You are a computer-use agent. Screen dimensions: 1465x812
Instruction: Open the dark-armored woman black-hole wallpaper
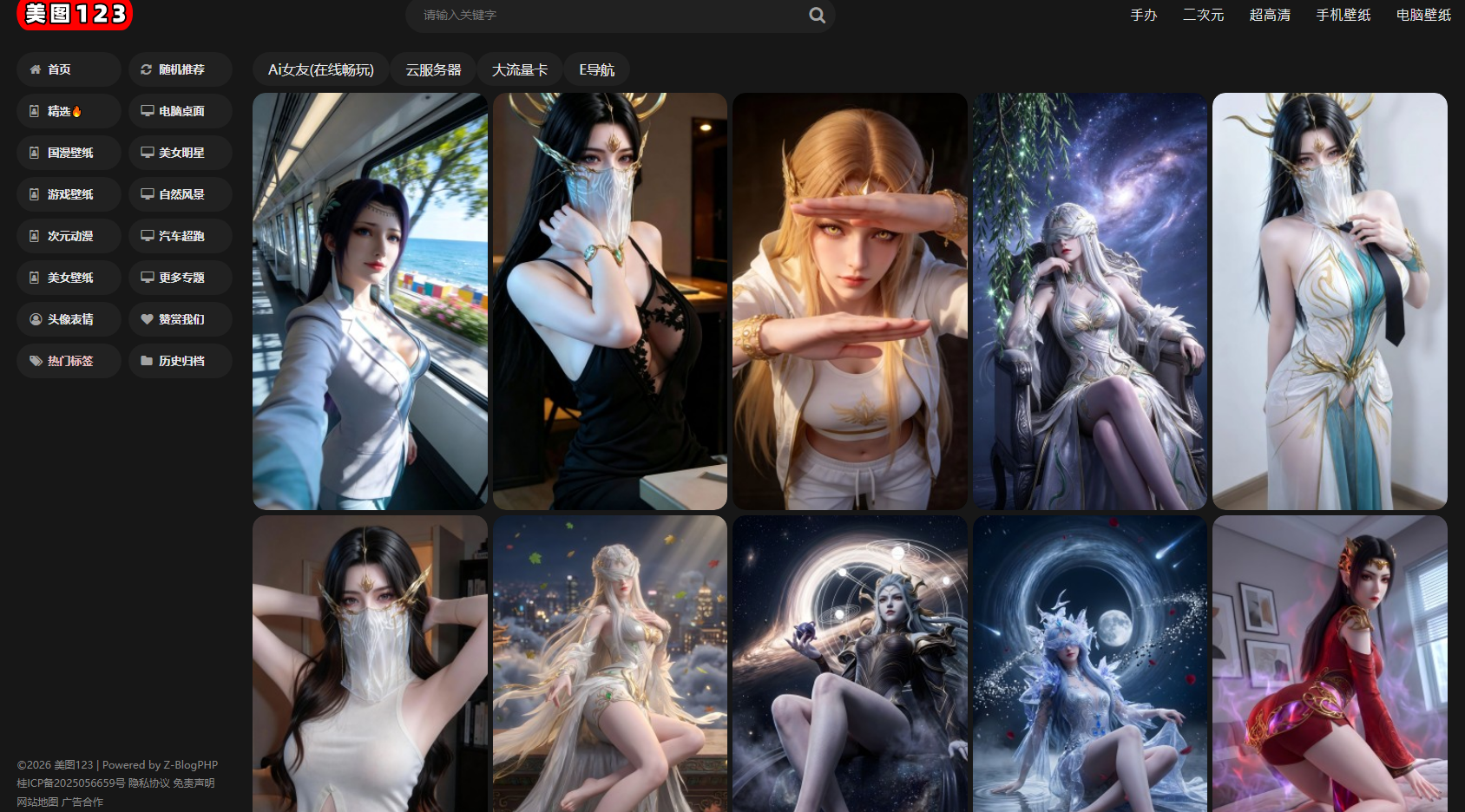(x=850, y=664)
